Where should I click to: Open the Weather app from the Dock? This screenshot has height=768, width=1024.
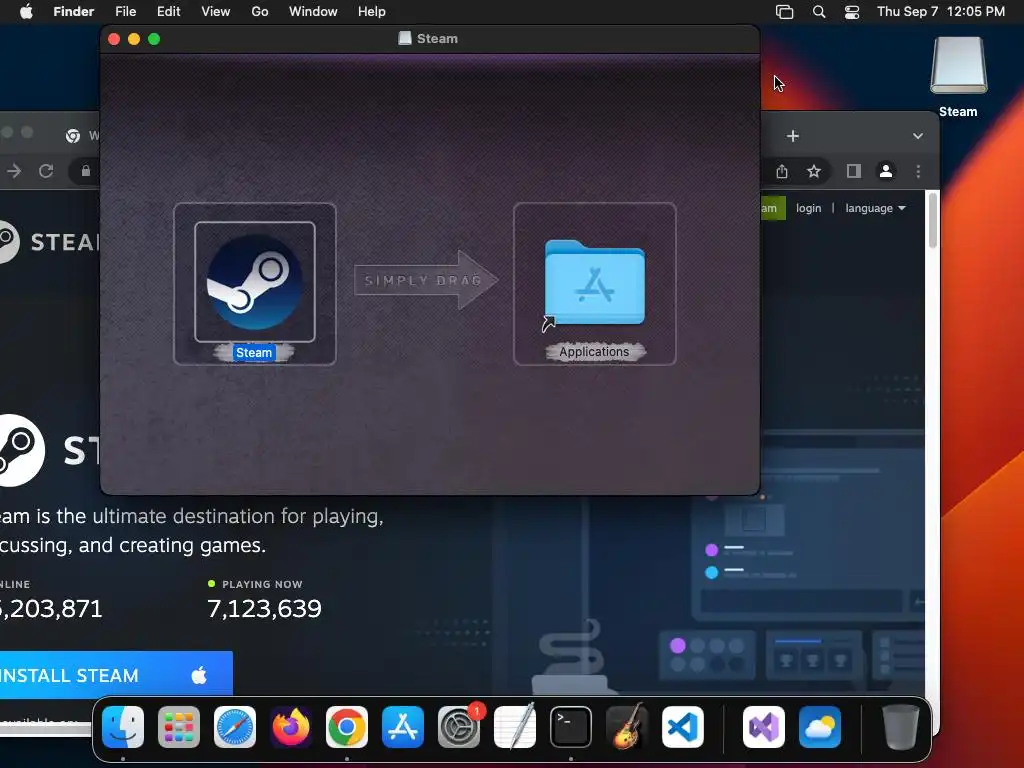click(x=820, y=727)
